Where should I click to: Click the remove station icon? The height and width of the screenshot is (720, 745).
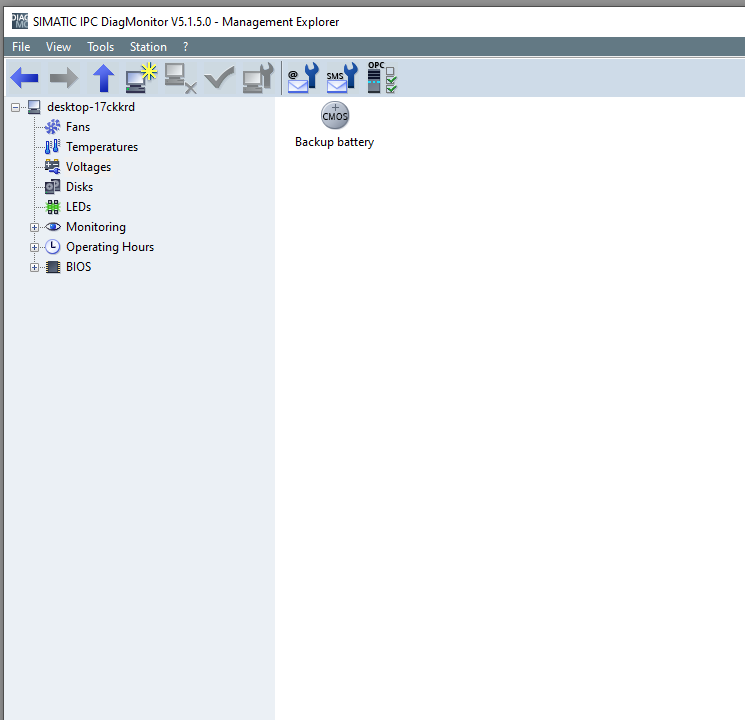tap(181, 78)
